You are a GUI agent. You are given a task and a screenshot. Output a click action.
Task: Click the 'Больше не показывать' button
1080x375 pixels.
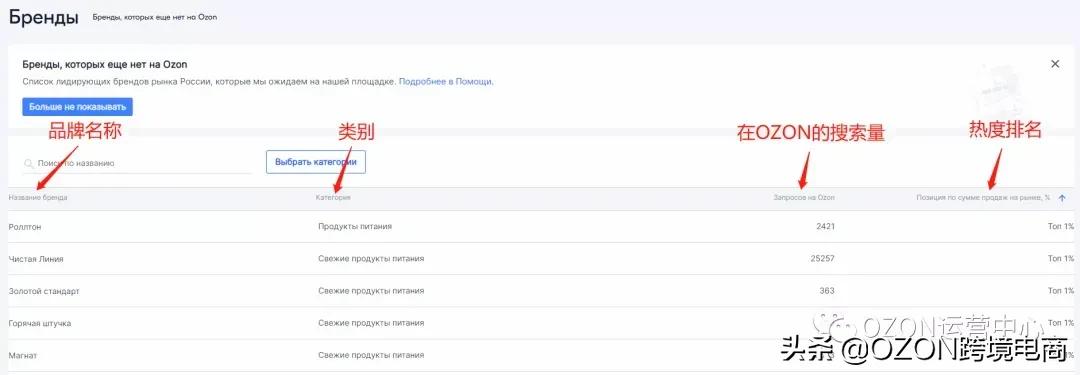pos(77,107)
